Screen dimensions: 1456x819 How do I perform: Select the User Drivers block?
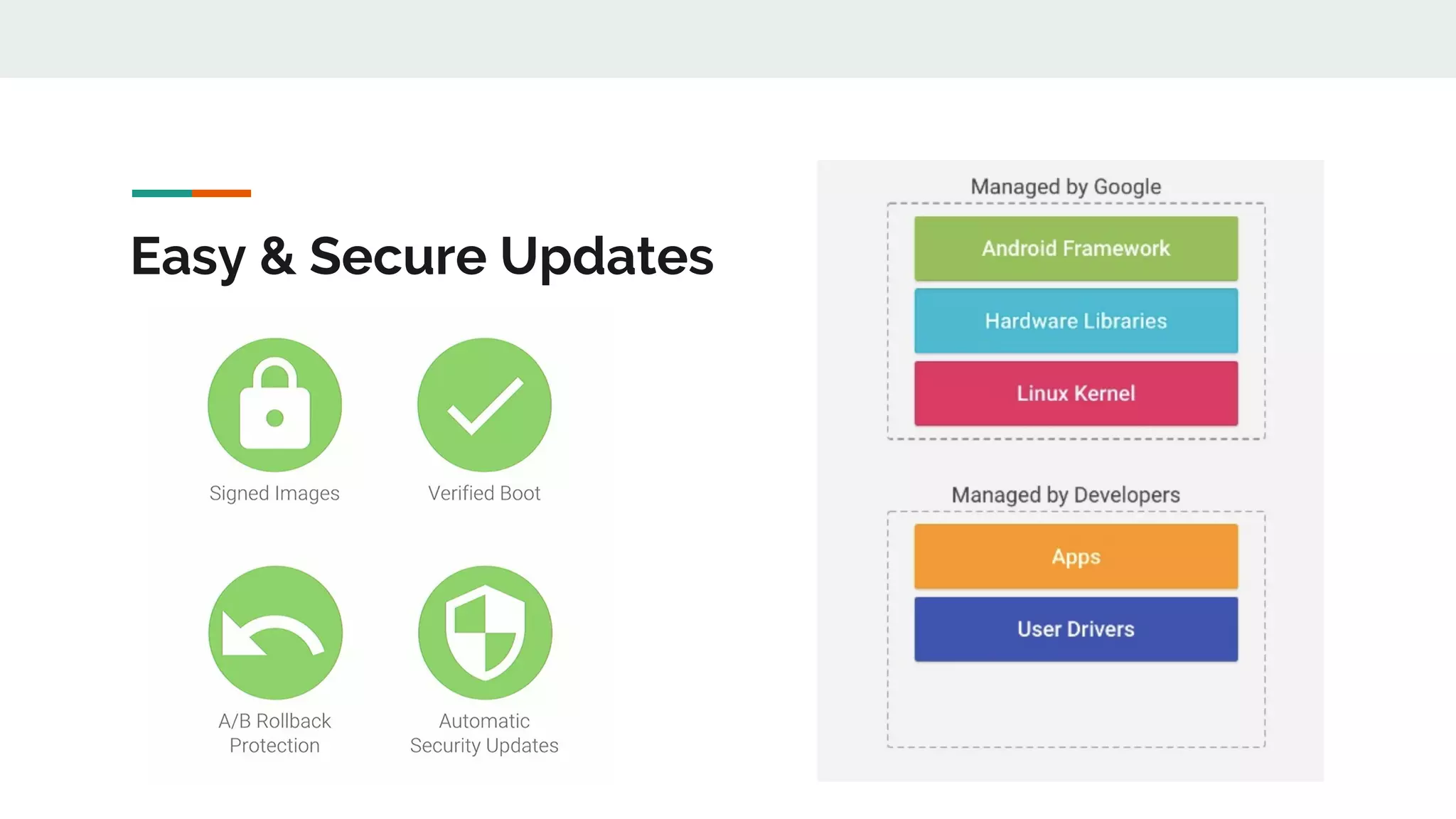(1076, 629)
